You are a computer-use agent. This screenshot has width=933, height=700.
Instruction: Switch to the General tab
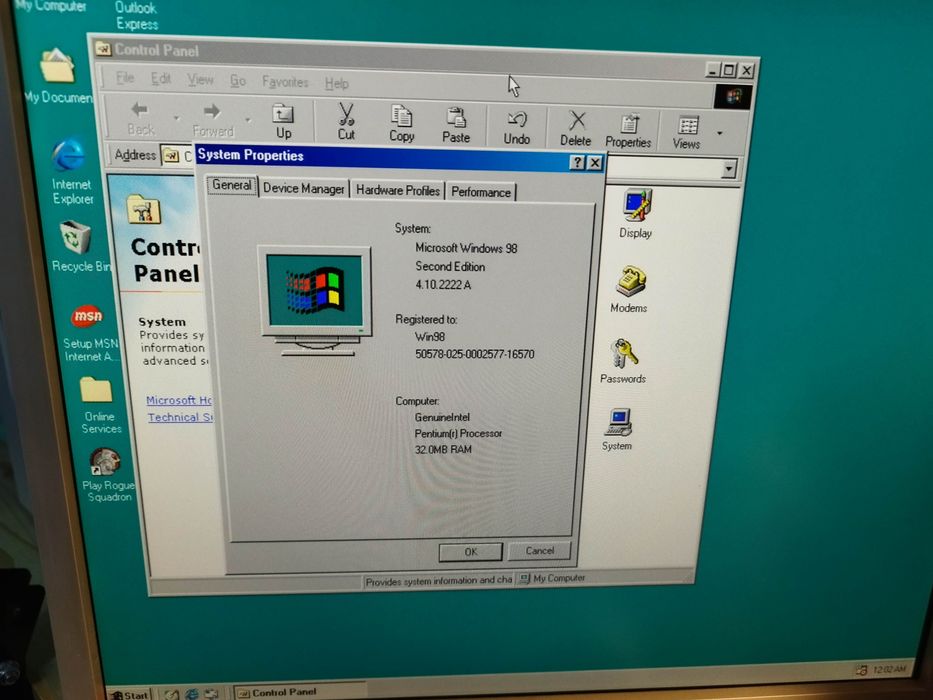coord(232,185)
